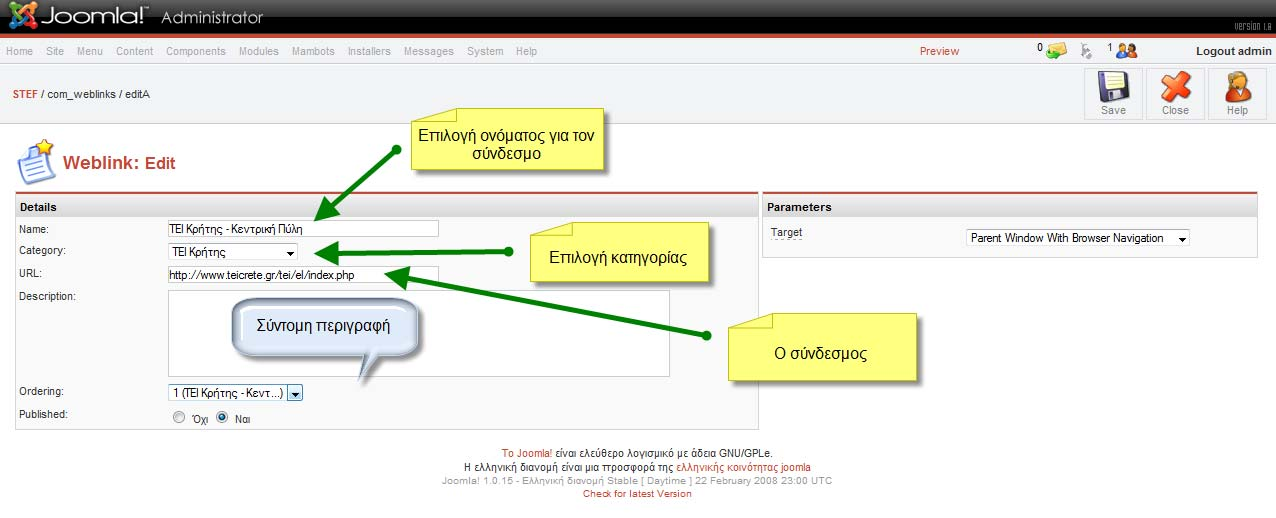Screen dimensions: 1276x518
Task: Open the Menu menu item
Action: pos(90,51)
